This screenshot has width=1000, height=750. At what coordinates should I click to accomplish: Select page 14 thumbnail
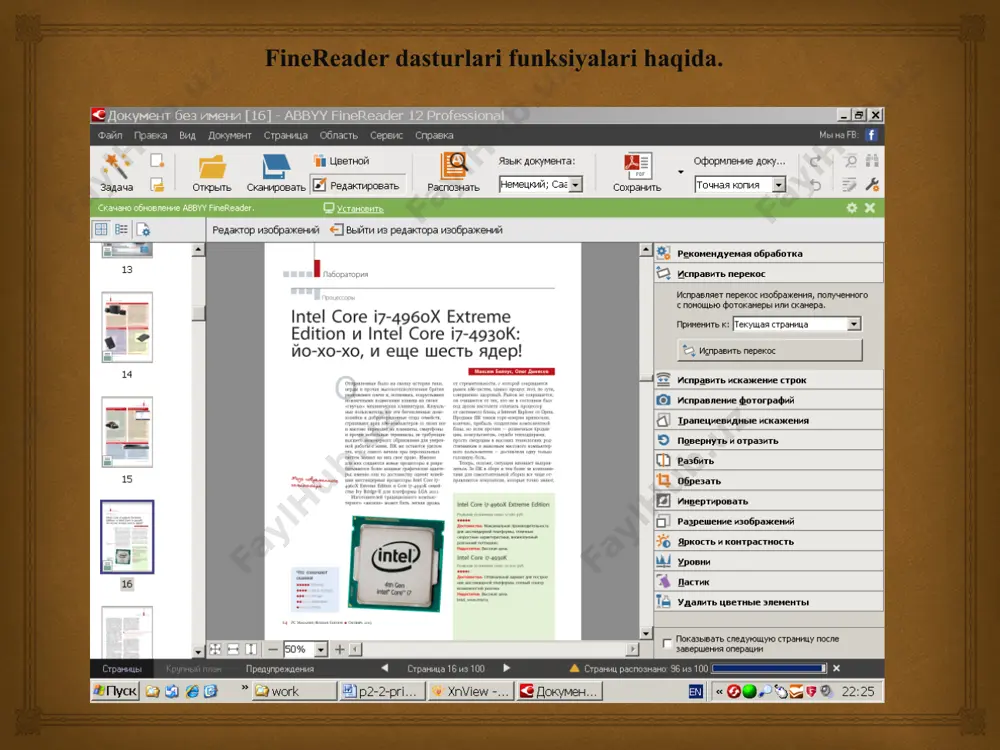point(127,328)
